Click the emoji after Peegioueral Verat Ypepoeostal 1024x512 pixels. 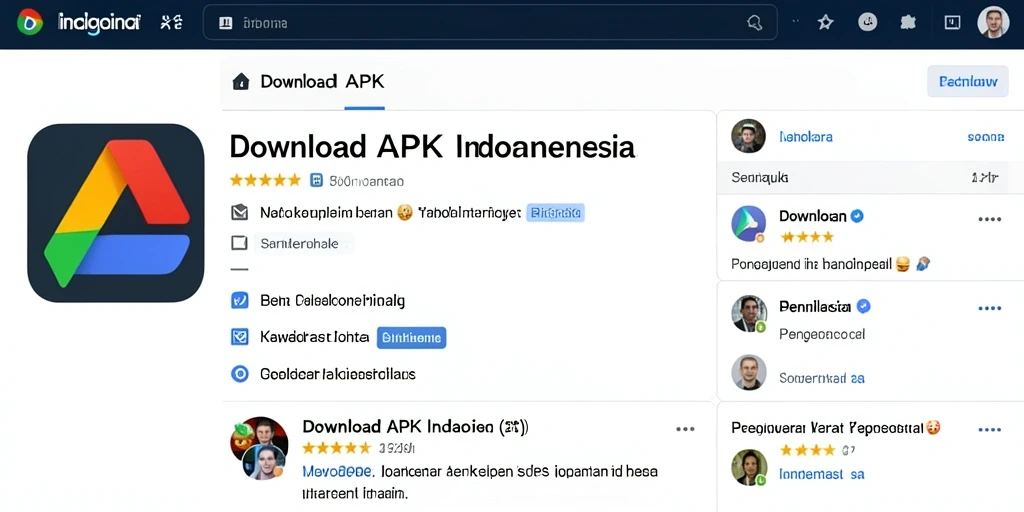933,428
